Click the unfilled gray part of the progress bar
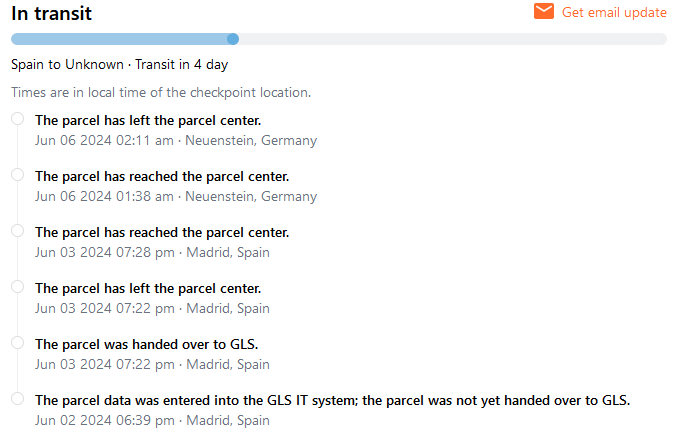This screenshot has height=437, width=683. click(x=450, y=39)
